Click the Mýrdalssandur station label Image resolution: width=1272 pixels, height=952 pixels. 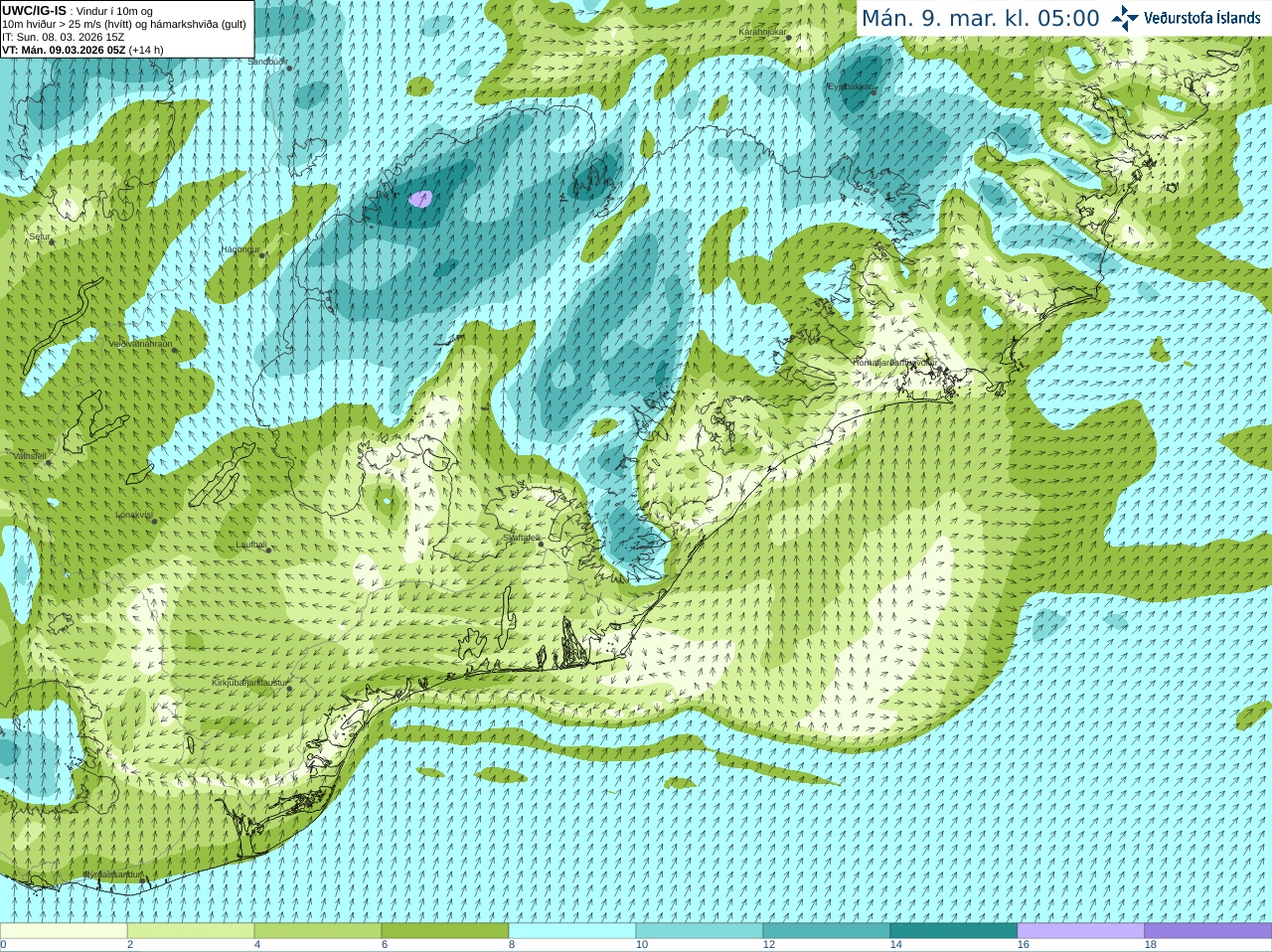click(112, 874)
